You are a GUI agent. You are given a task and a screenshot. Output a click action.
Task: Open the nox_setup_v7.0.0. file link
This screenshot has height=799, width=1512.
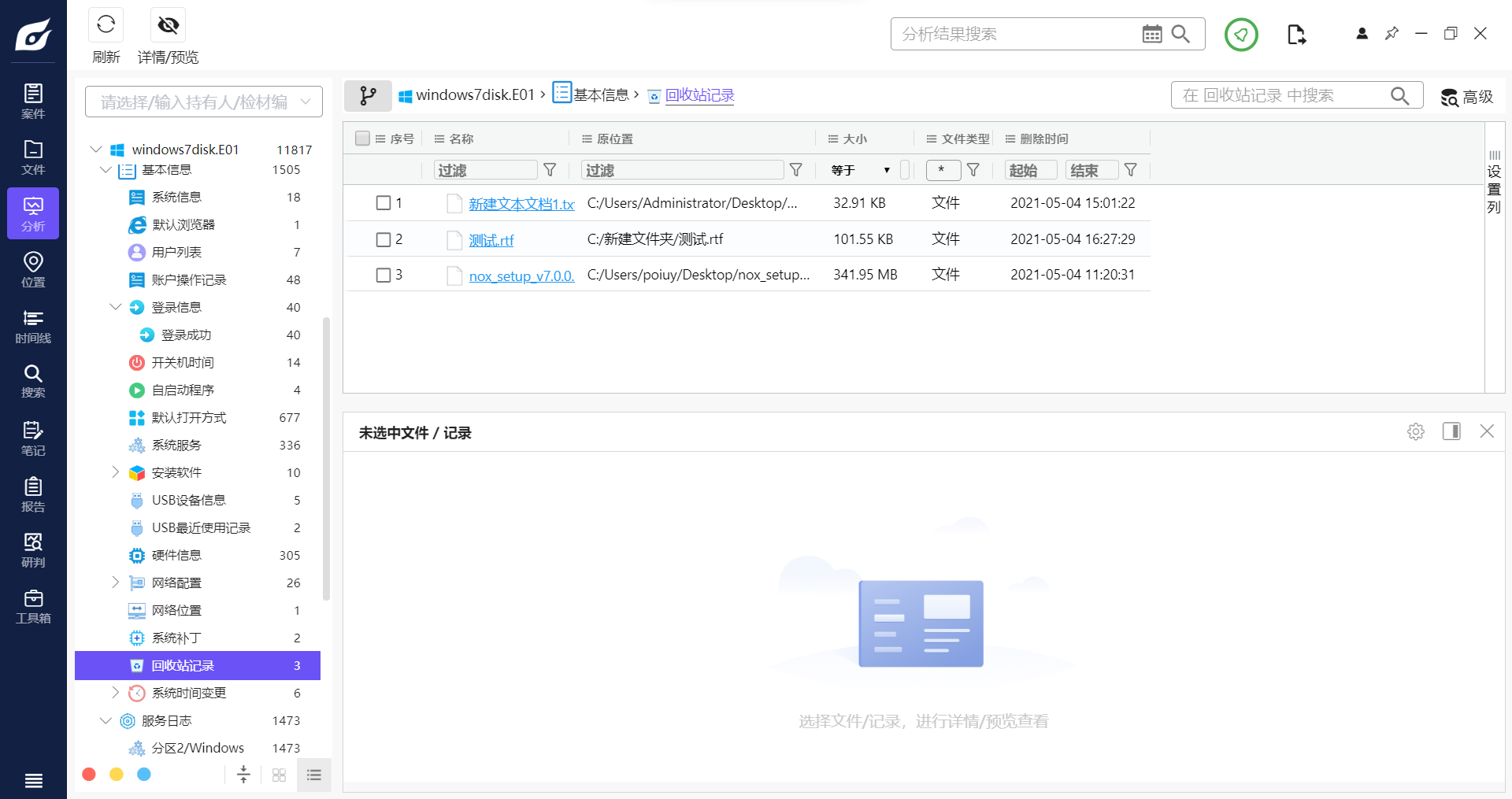tap(521, 276)
